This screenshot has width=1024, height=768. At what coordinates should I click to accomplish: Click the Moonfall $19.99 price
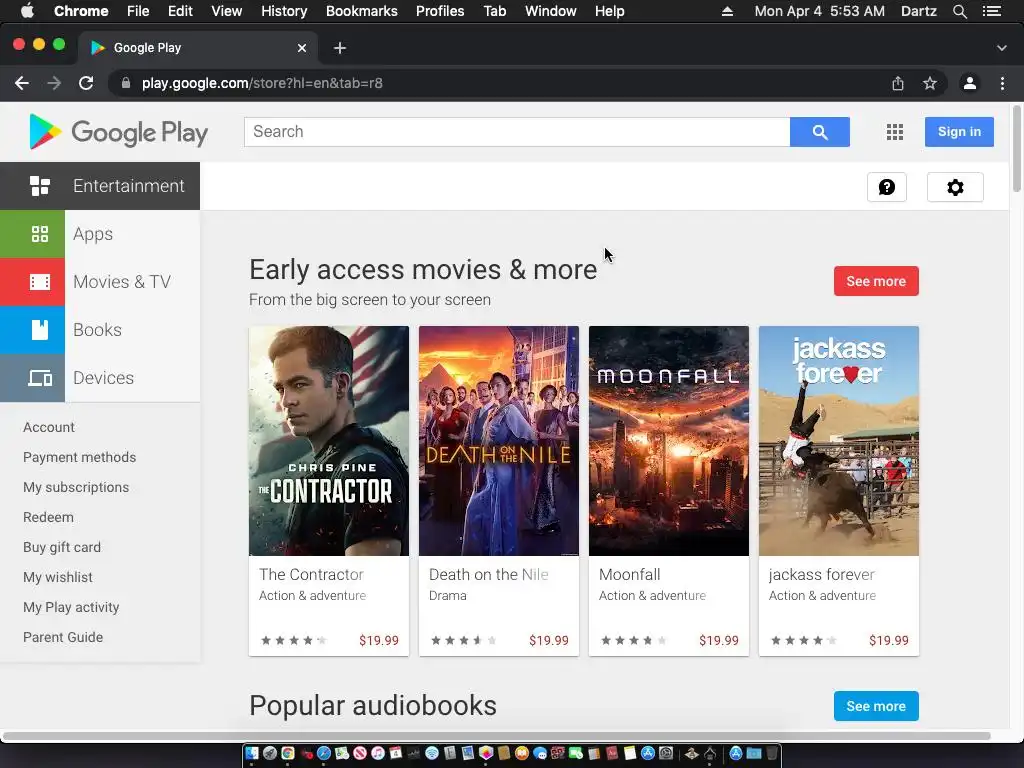click(718, 641)
